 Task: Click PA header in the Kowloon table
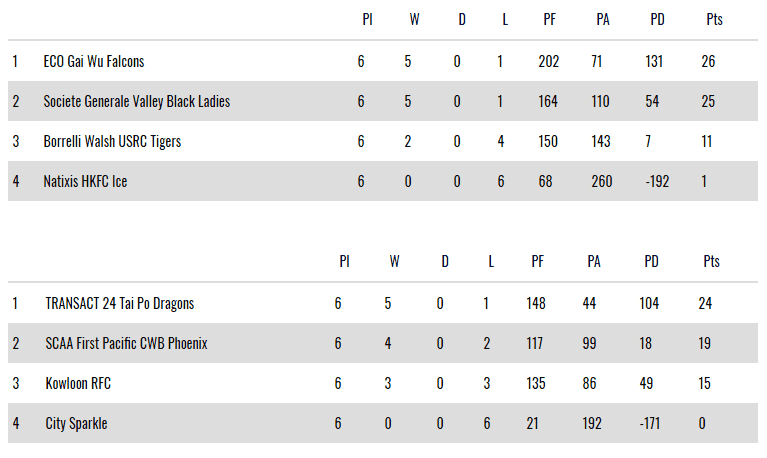(594, 262)
